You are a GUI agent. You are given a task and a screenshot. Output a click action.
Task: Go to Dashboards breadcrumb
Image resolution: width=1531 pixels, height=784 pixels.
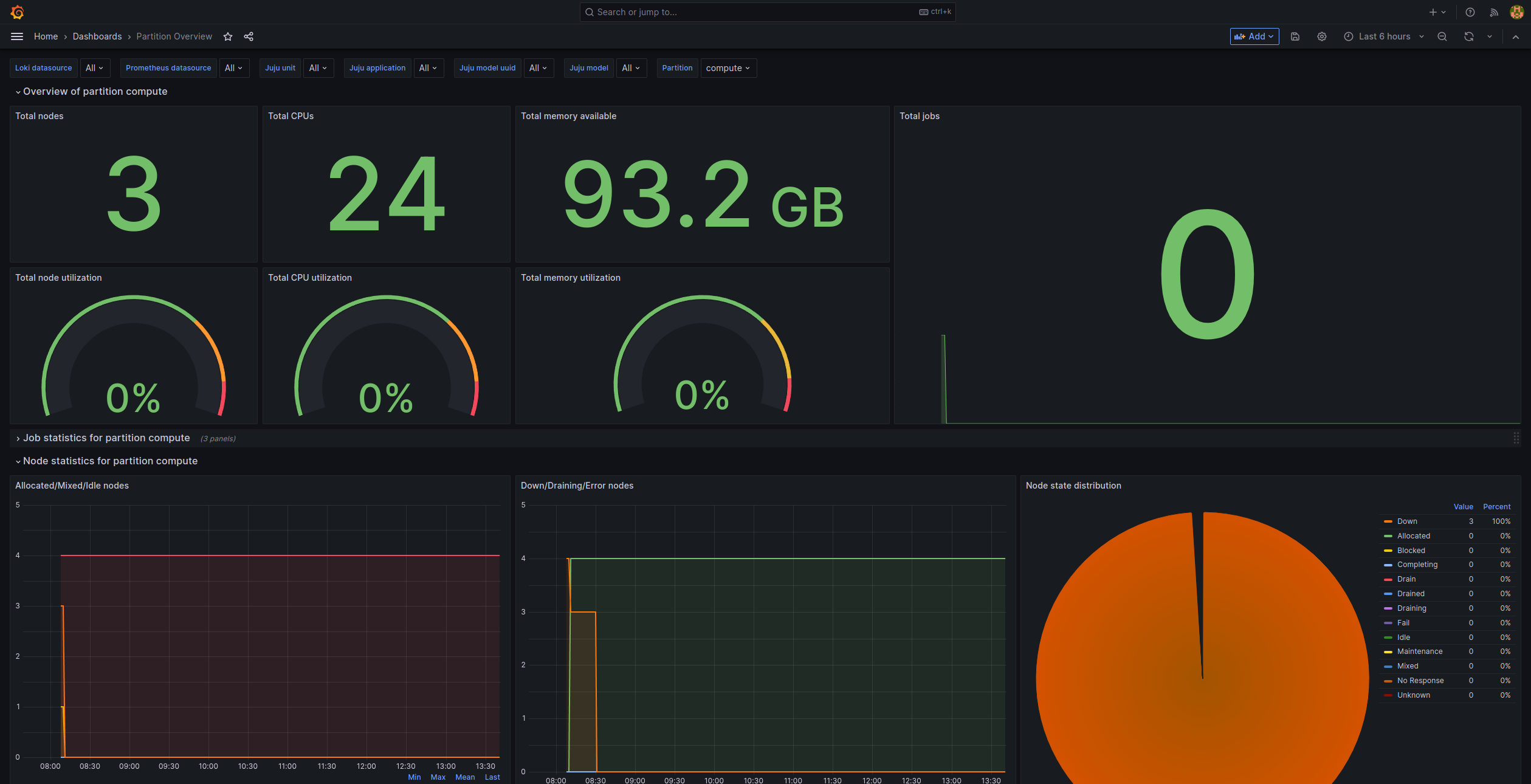pyautogui.click(x=97, y=36)
